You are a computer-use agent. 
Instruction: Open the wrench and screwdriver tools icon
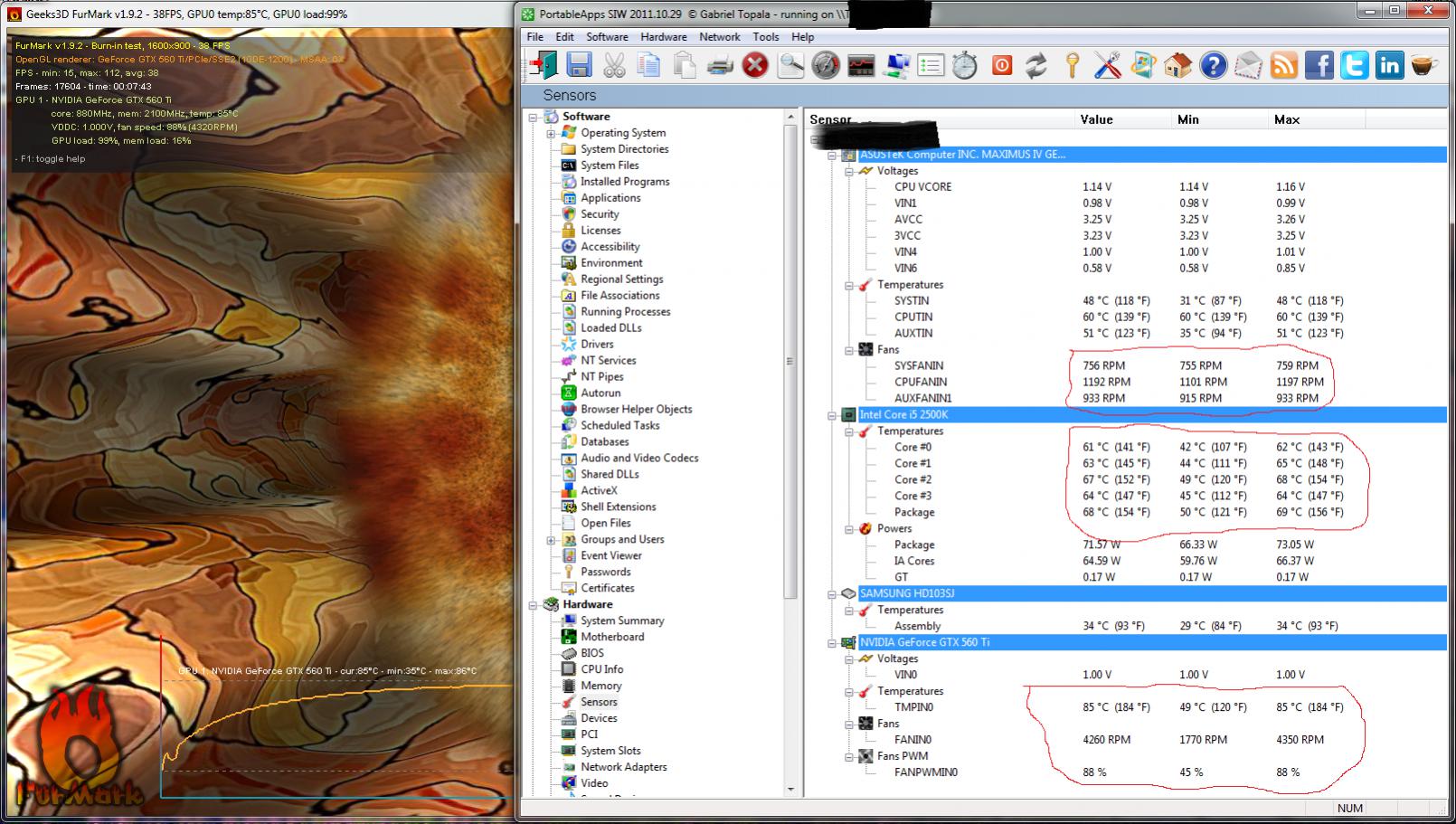pos(1108,65)
